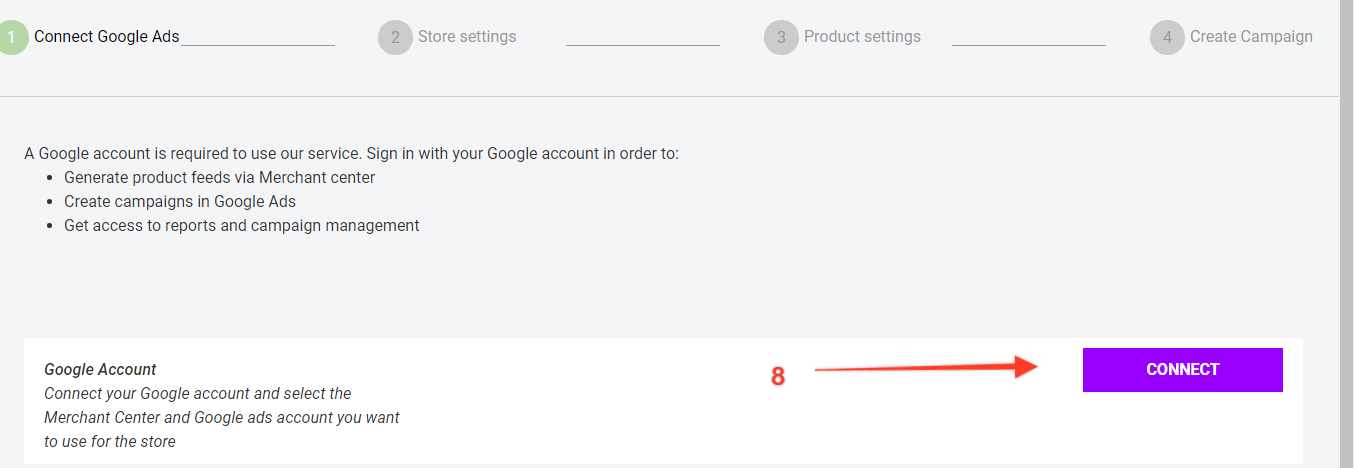The height and width of the screenshot is (468, 1354).
Task: Click the Generate product feeds bullet text
Action: click(219, 178)
